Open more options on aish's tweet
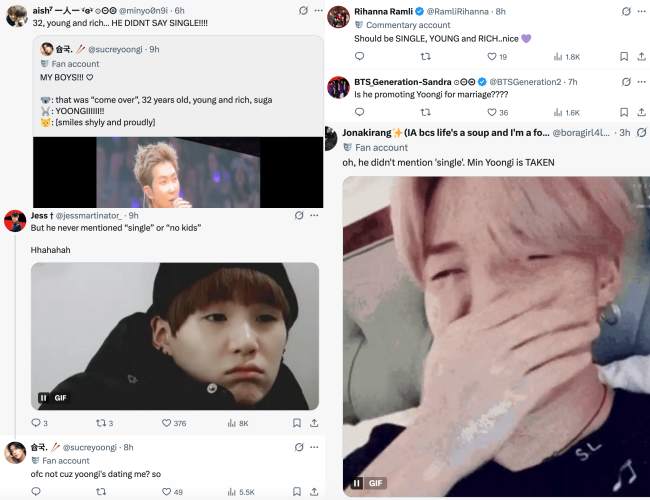 (318, 10)
